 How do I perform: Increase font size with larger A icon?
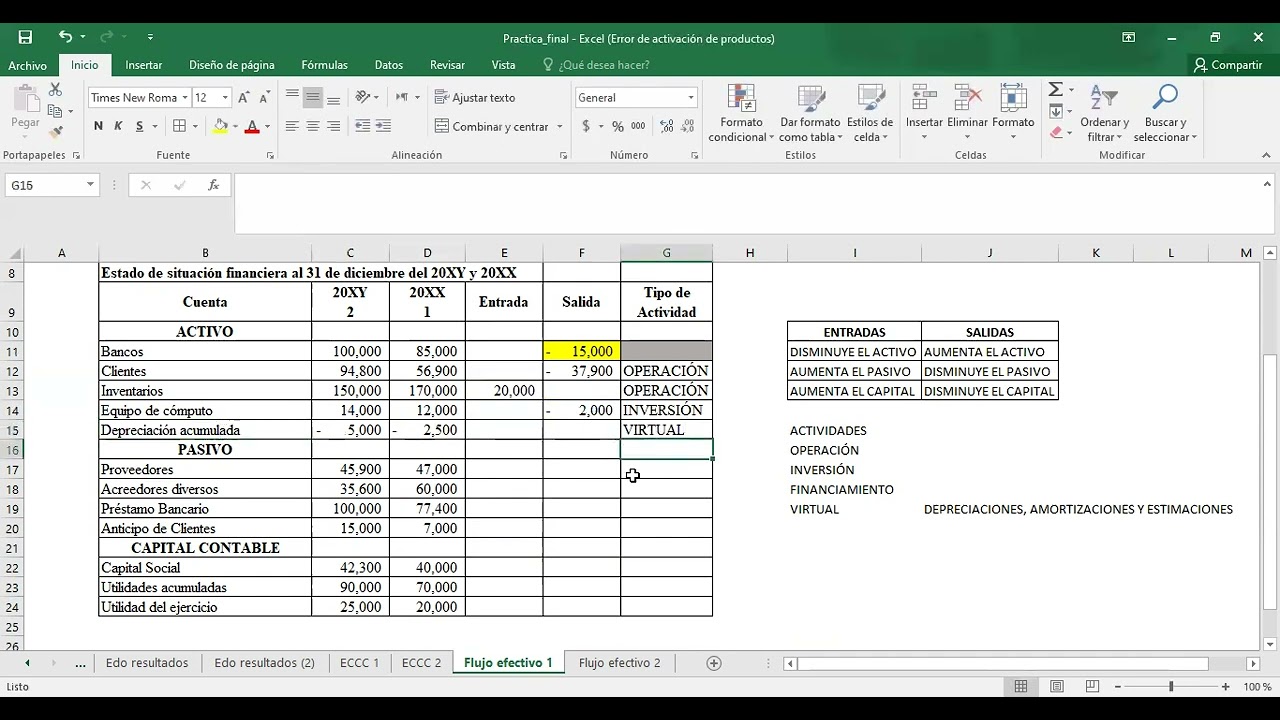[x=245, y=97]
